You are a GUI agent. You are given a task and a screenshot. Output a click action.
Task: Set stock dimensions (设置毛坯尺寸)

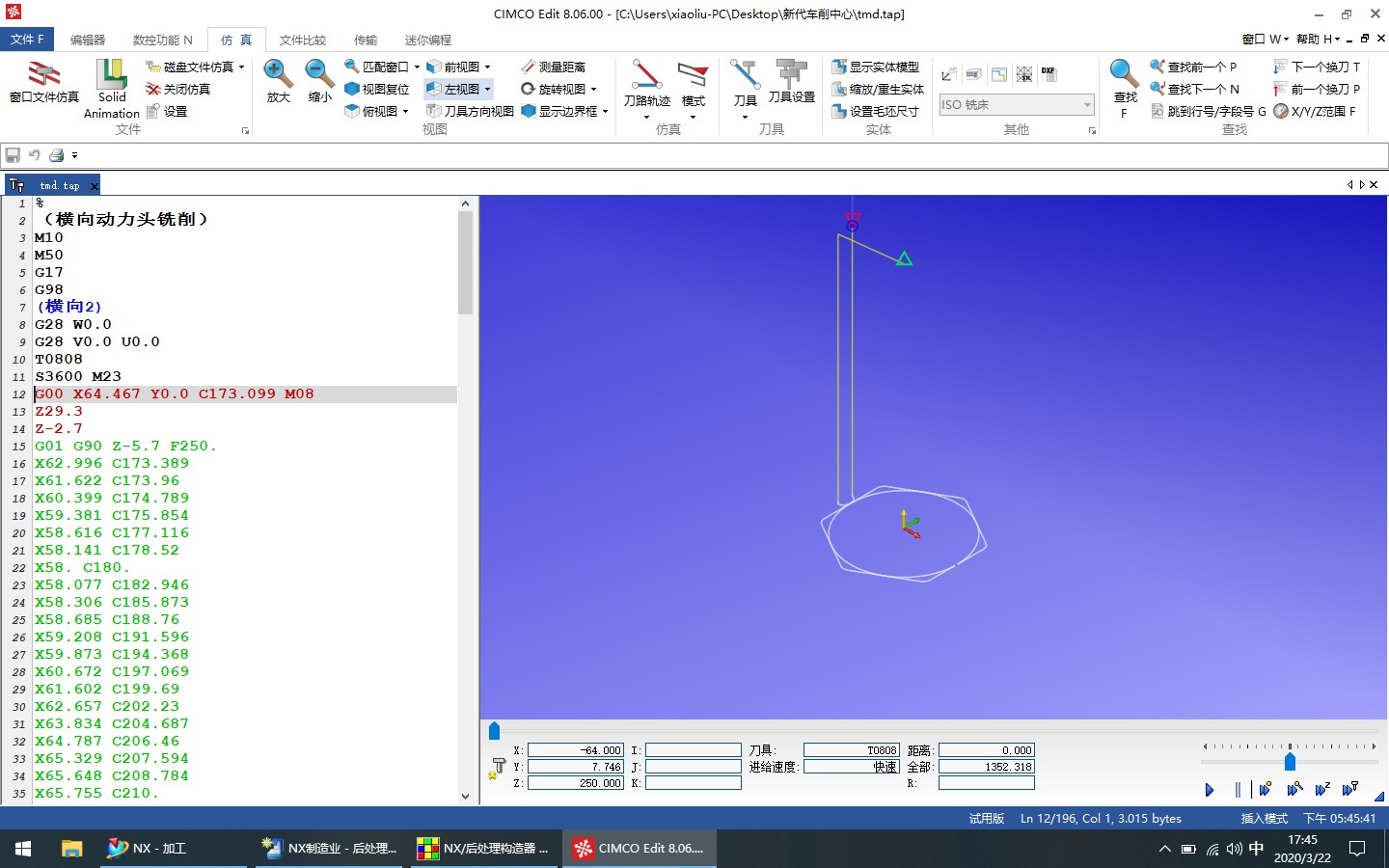coord(876,111)
